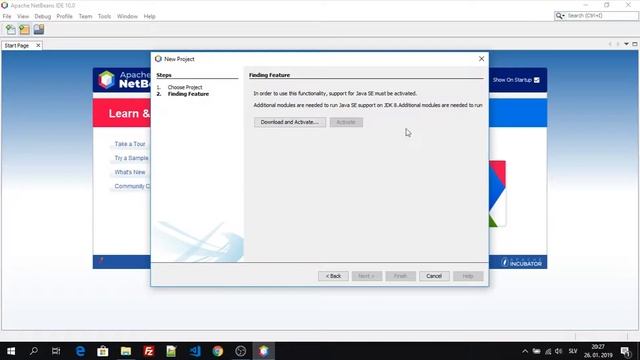This screenshot has height=360, width=640.
Task: Open the View menu
Action: [x=23, y=16]
